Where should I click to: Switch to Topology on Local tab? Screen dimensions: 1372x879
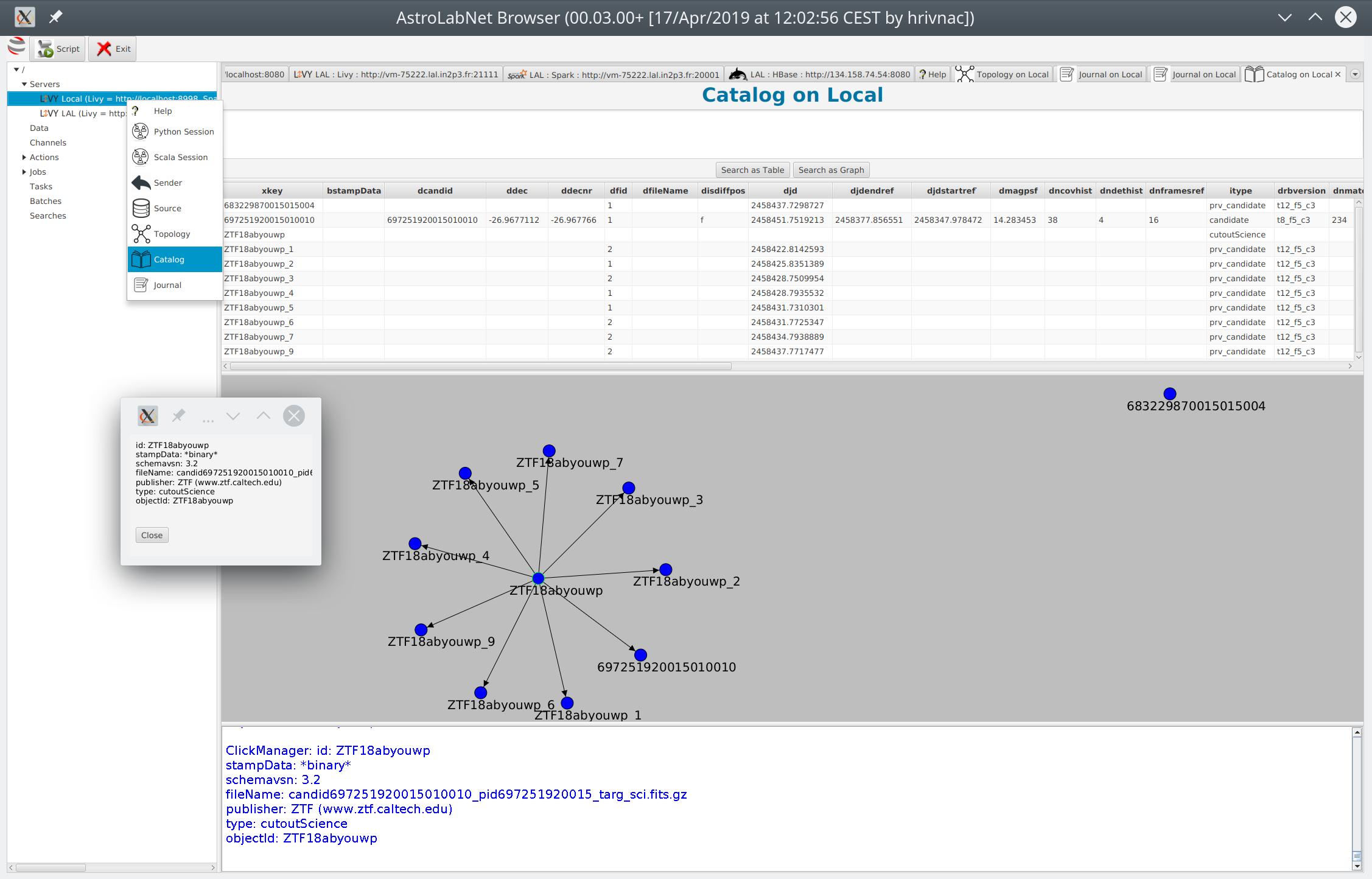point(1003,74)
